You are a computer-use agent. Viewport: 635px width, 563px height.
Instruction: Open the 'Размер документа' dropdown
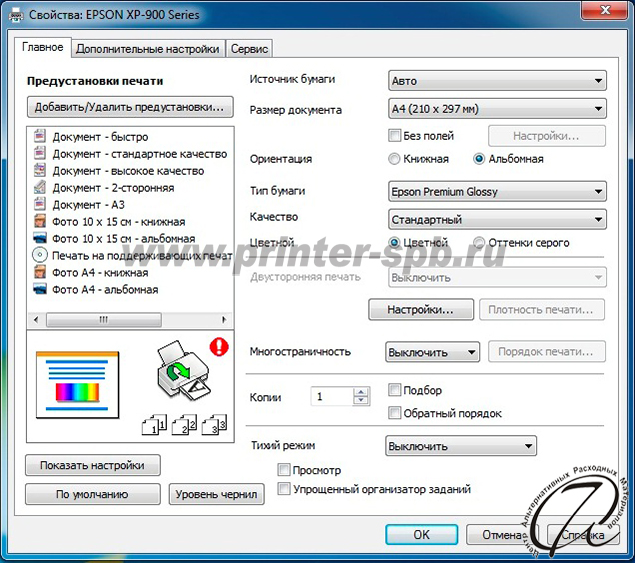pos(497,109)
